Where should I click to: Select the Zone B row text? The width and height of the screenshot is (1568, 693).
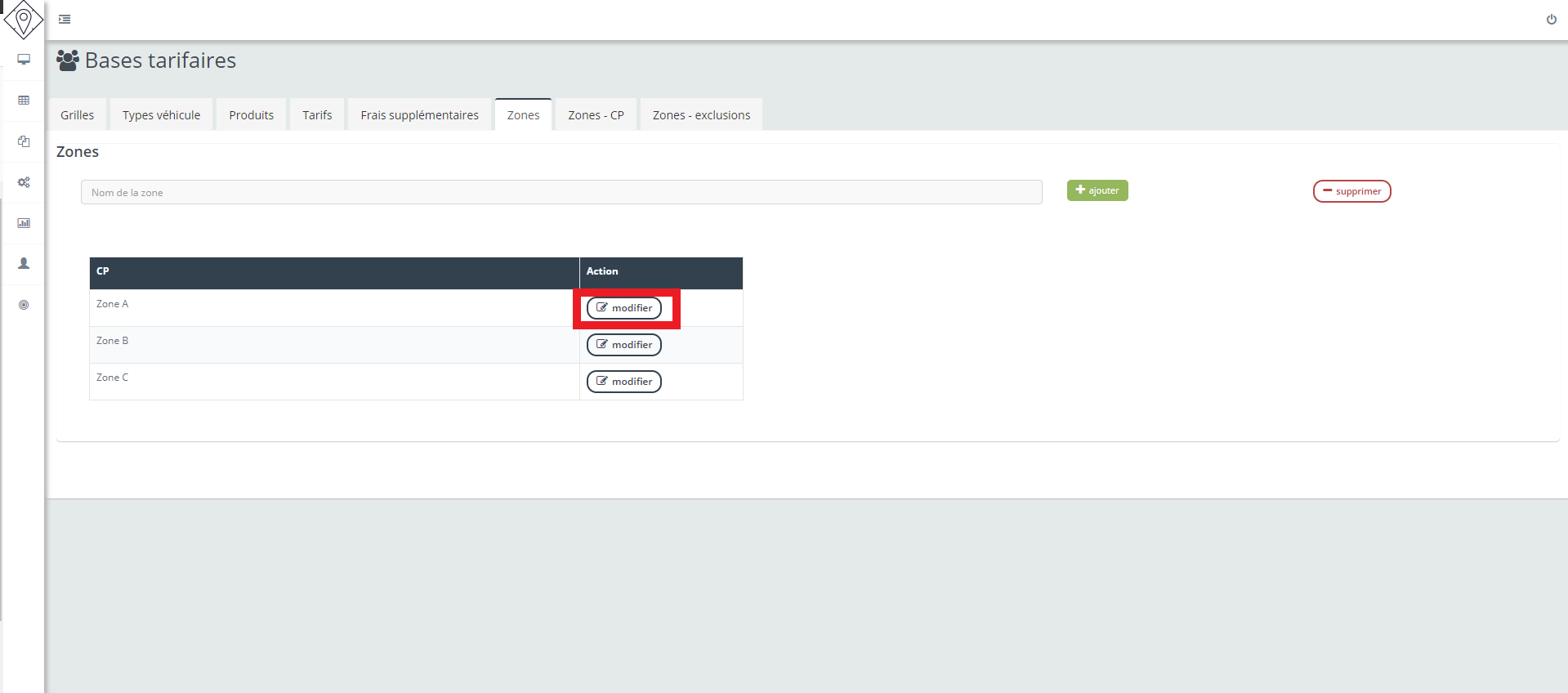112,341
